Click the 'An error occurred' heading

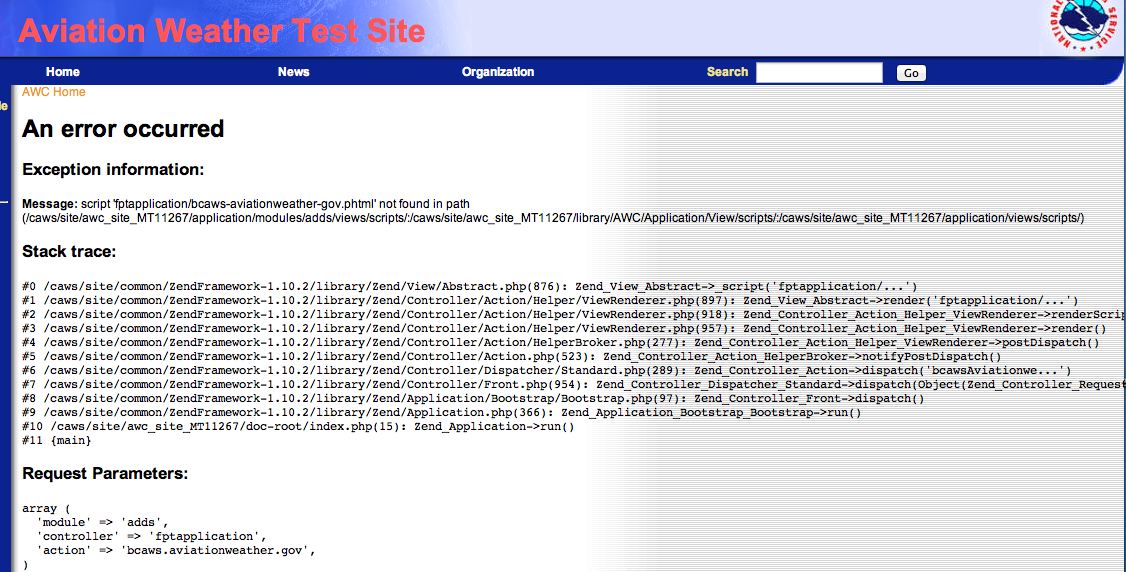(x=123, y=129)
